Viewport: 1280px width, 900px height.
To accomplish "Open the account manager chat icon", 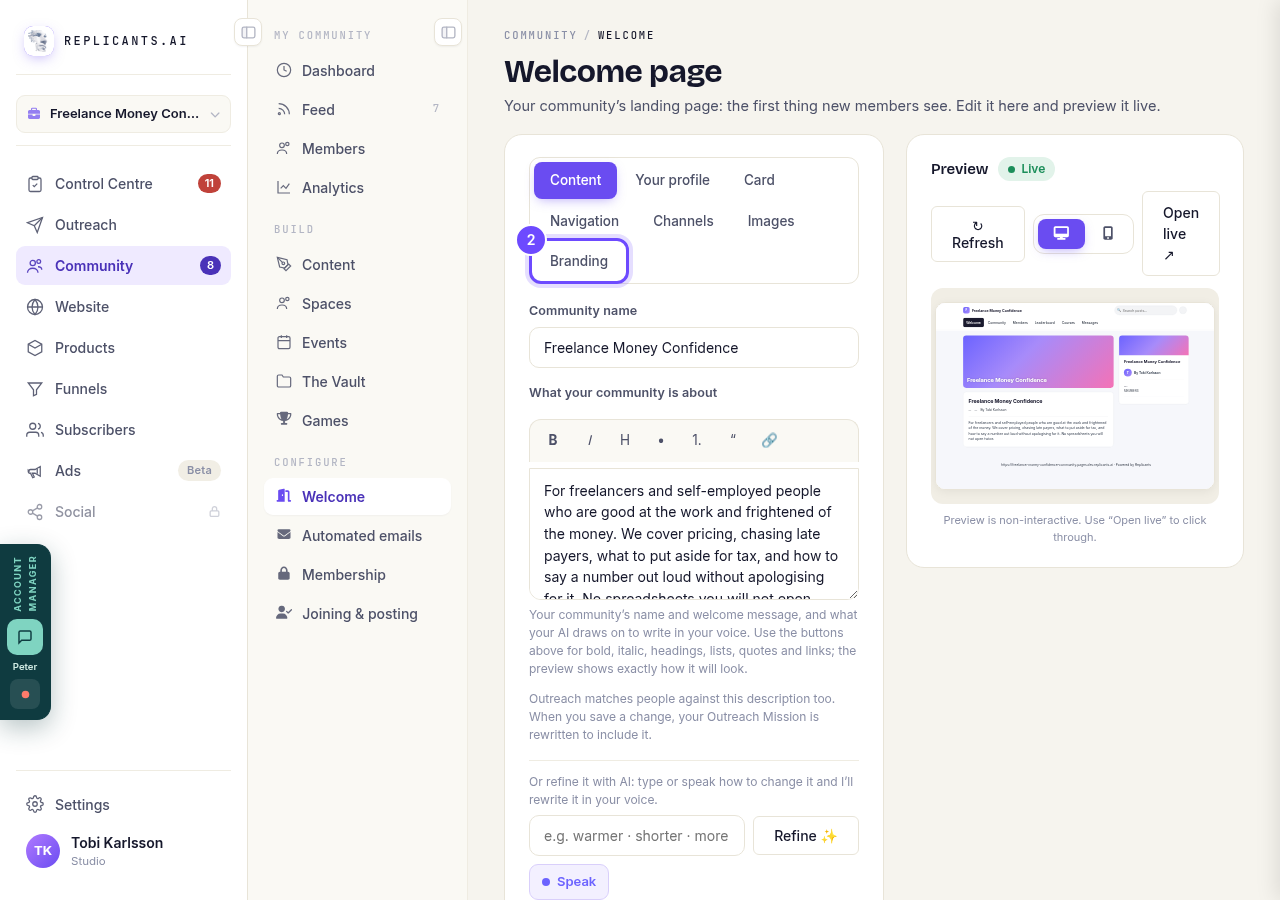I will pos(25,637).
